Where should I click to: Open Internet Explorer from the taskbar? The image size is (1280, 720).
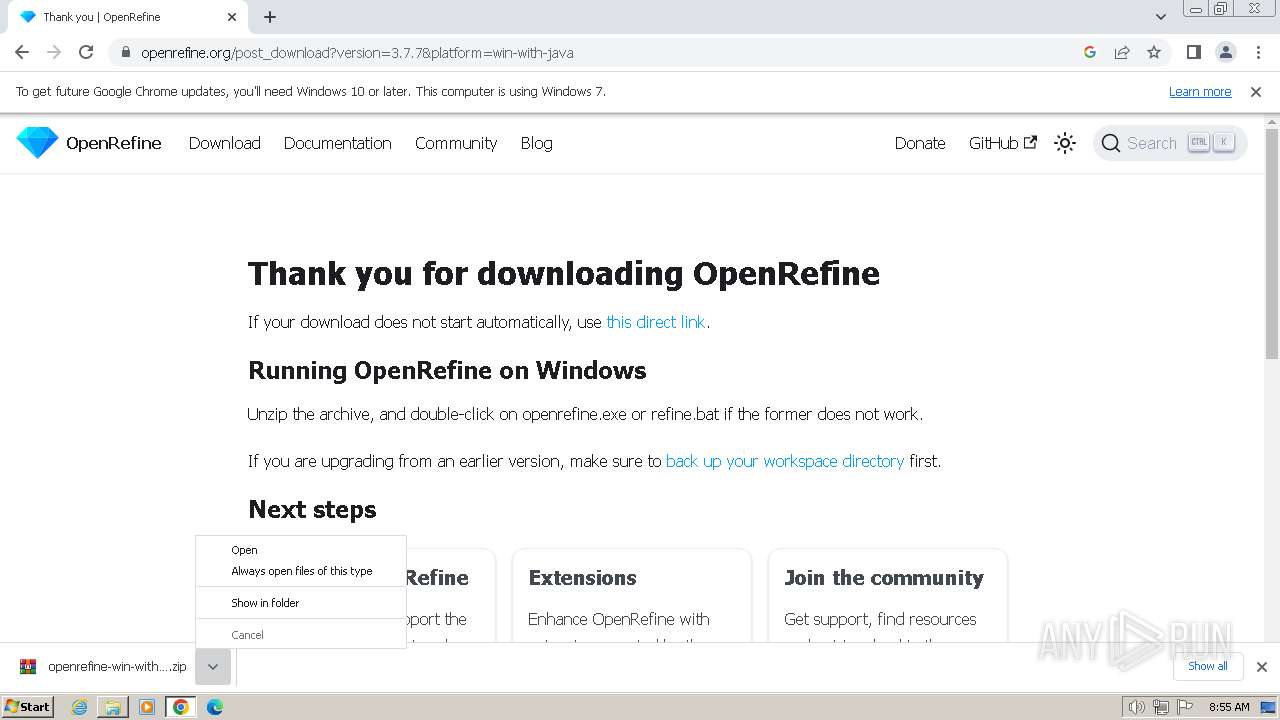pyautogui.click(x=80, y=707)
